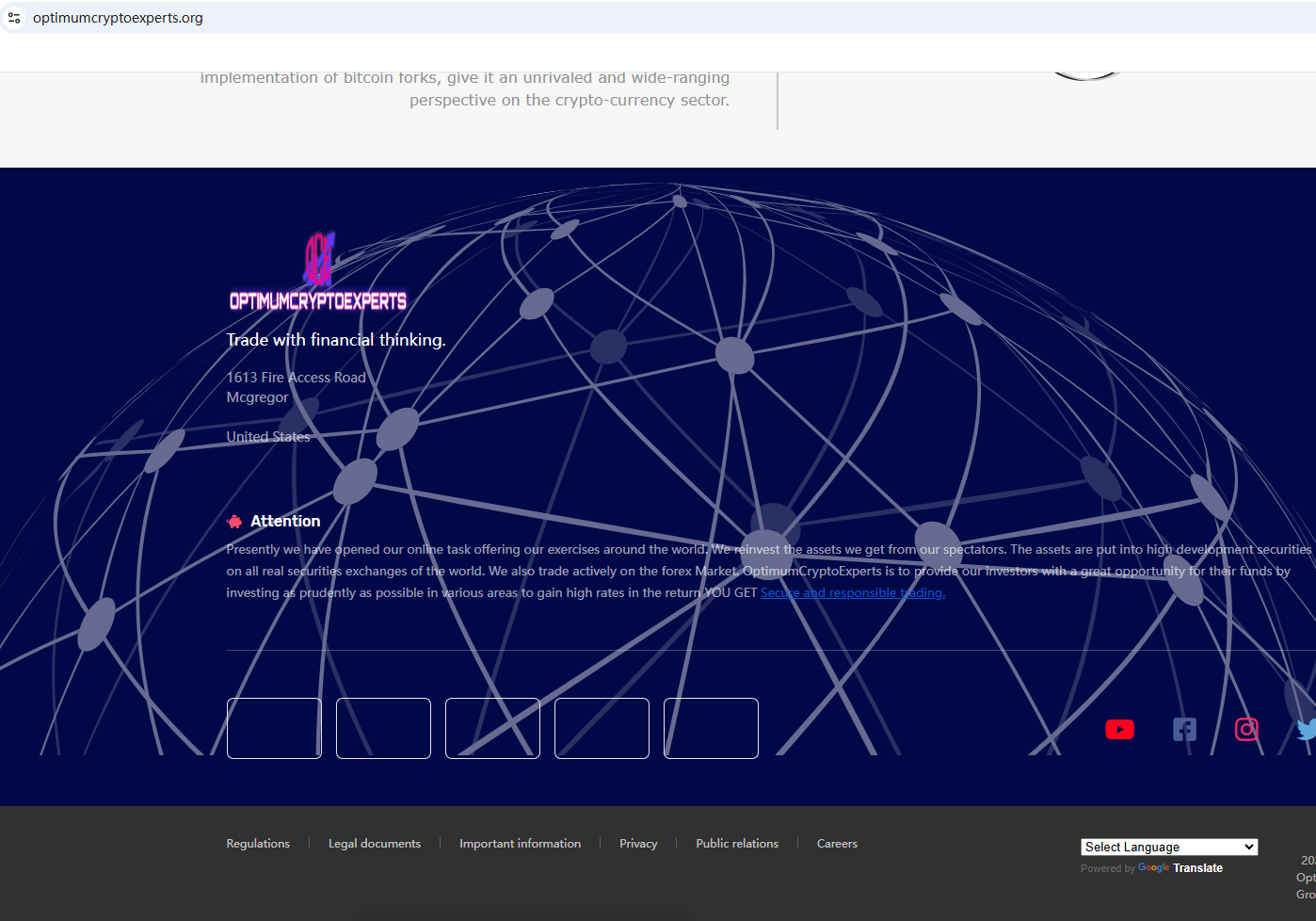Click the optimumcryptoexperts.org URL in address bar
1316x921 pixels.
point(118,18)
